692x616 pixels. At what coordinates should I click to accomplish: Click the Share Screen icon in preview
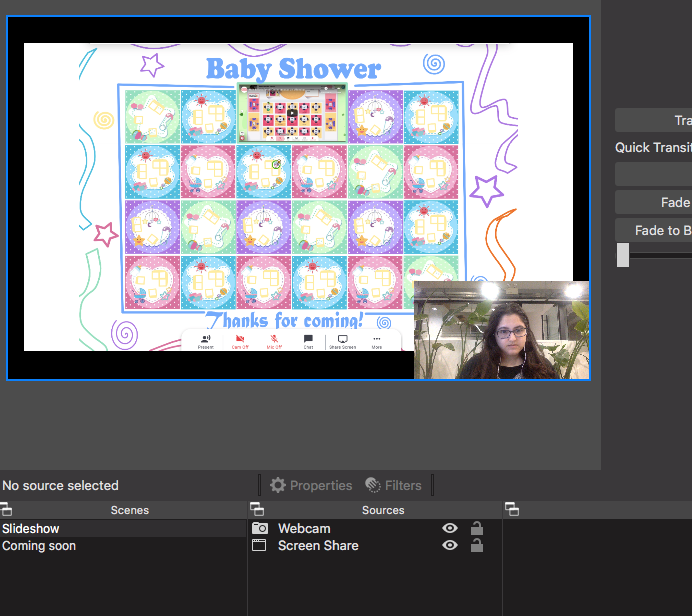(342, 340)
